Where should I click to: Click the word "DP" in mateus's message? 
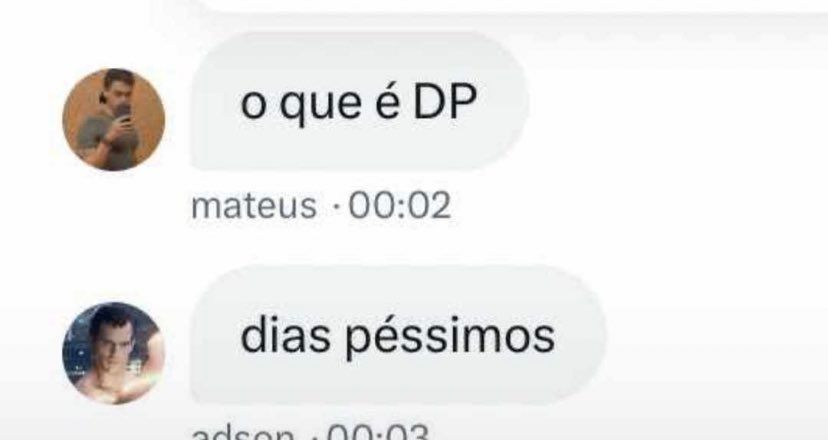445,101
